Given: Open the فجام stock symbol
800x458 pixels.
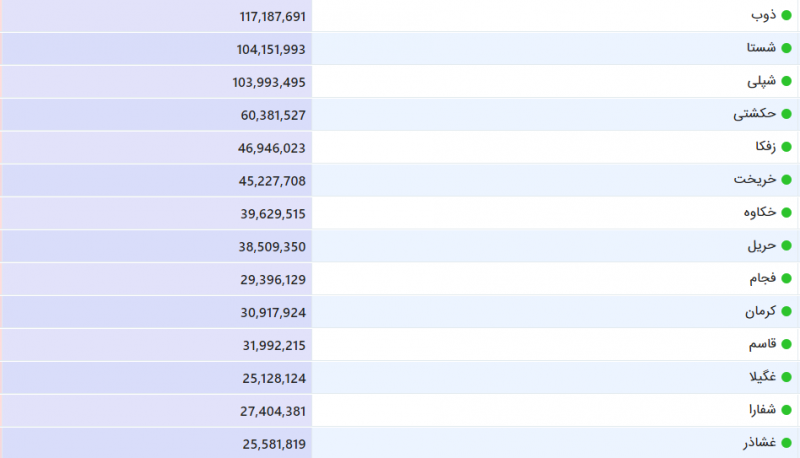Looking at the screenshot, I should 762,278.
